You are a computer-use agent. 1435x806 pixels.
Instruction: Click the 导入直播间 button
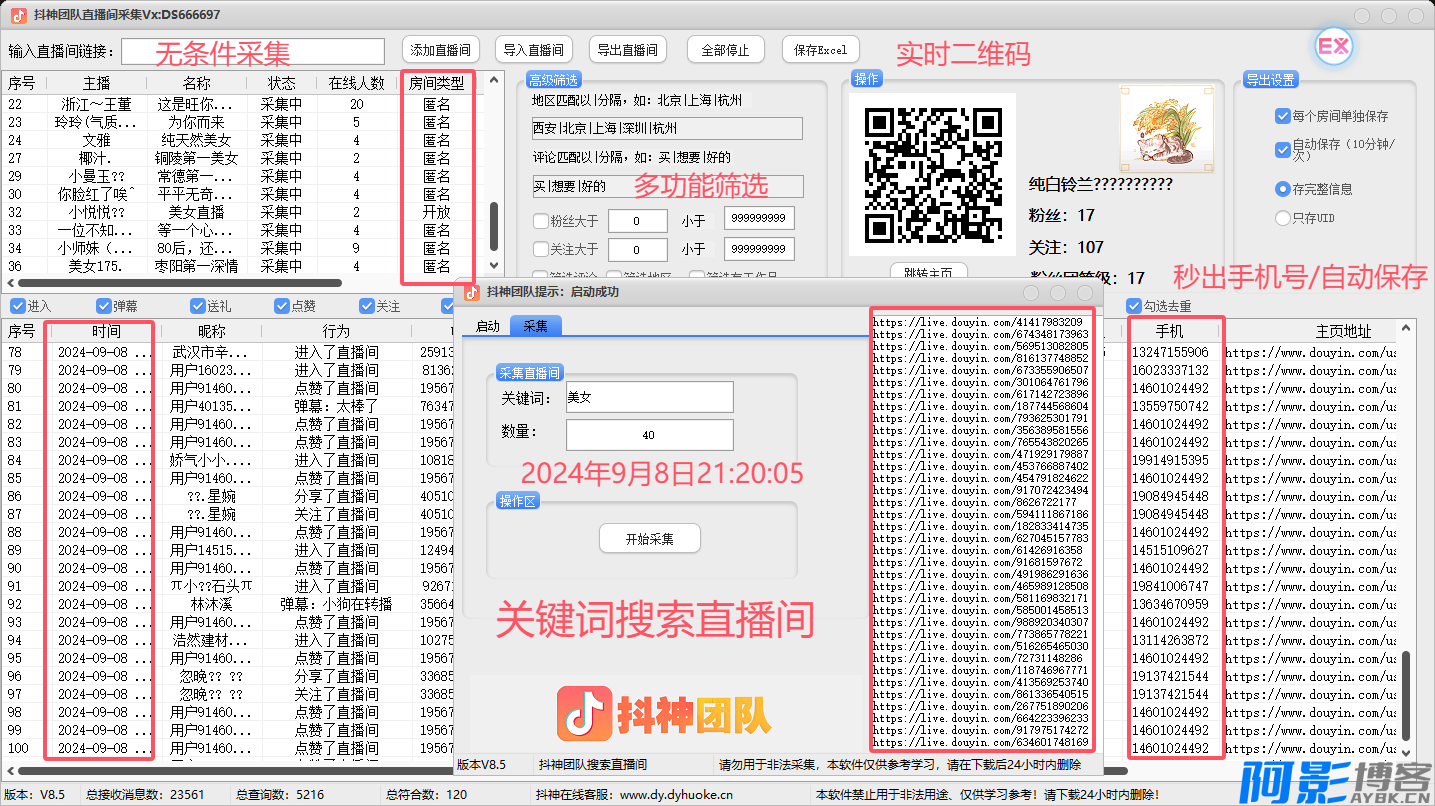(x=534, y=50)
